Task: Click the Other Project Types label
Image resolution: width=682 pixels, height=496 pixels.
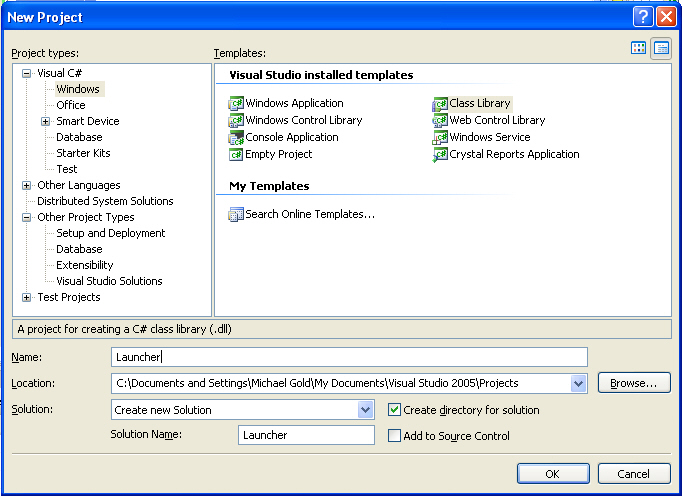Action: click(86, 217)
